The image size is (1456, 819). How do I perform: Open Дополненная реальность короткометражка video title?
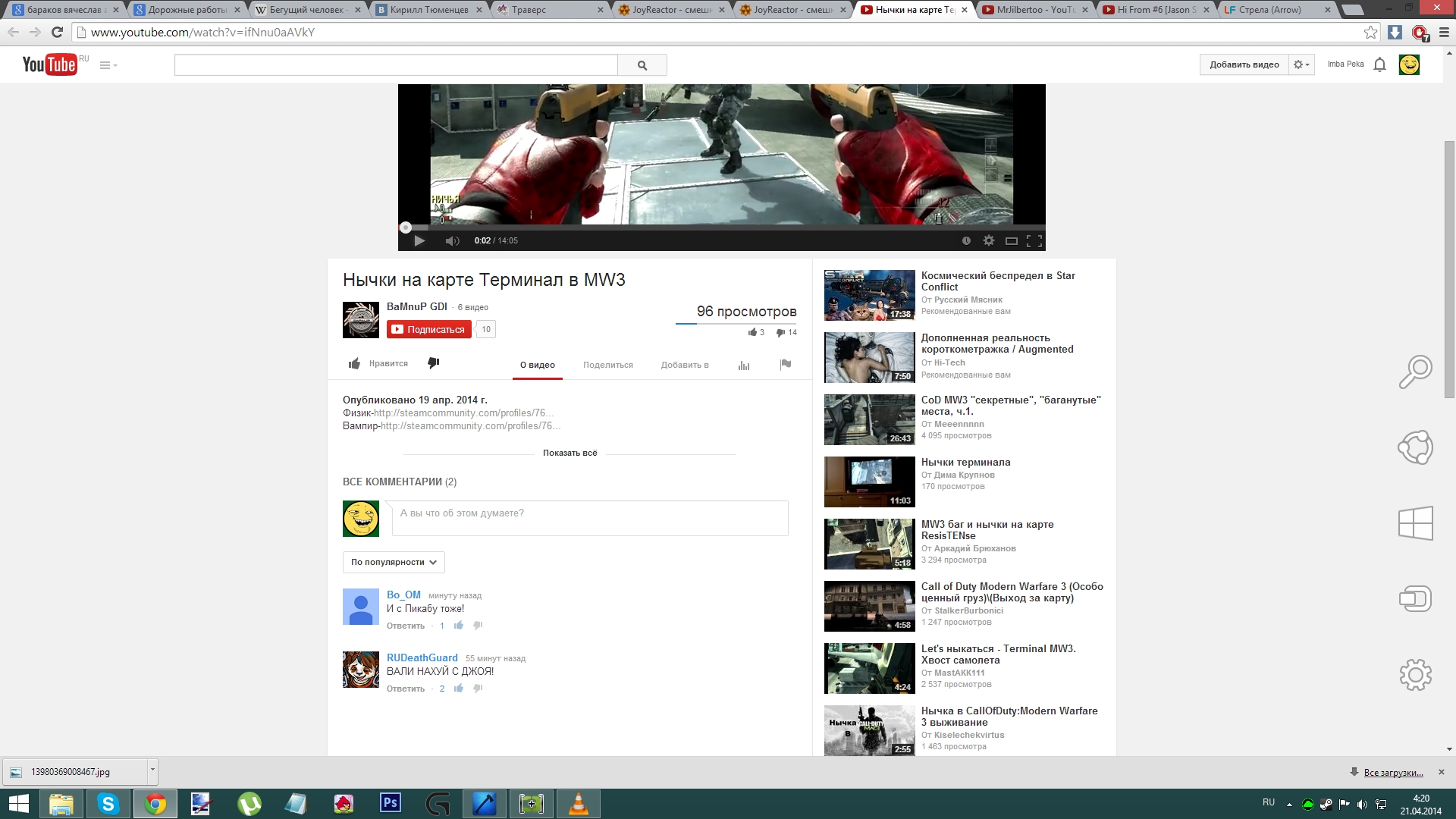[997, 344]
